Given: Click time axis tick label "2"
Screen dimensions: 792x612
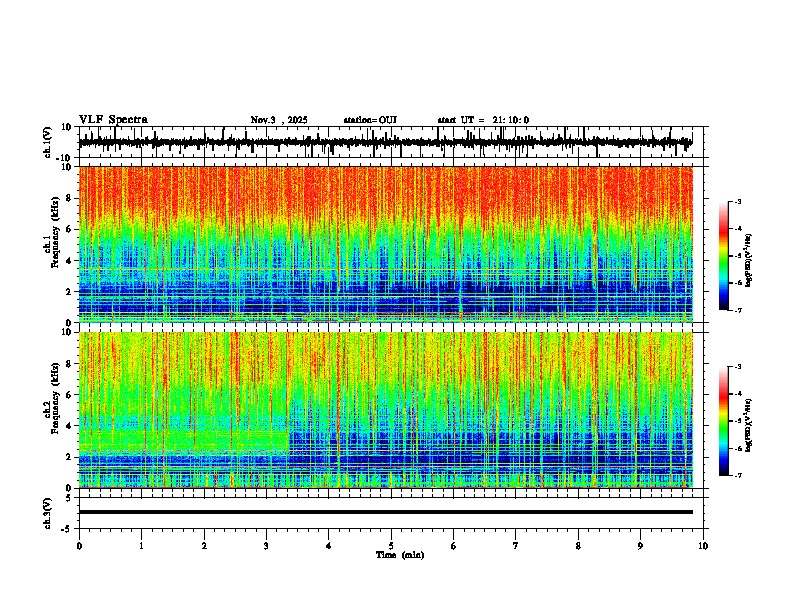Looking at the screenshot, I should (204, 546).
